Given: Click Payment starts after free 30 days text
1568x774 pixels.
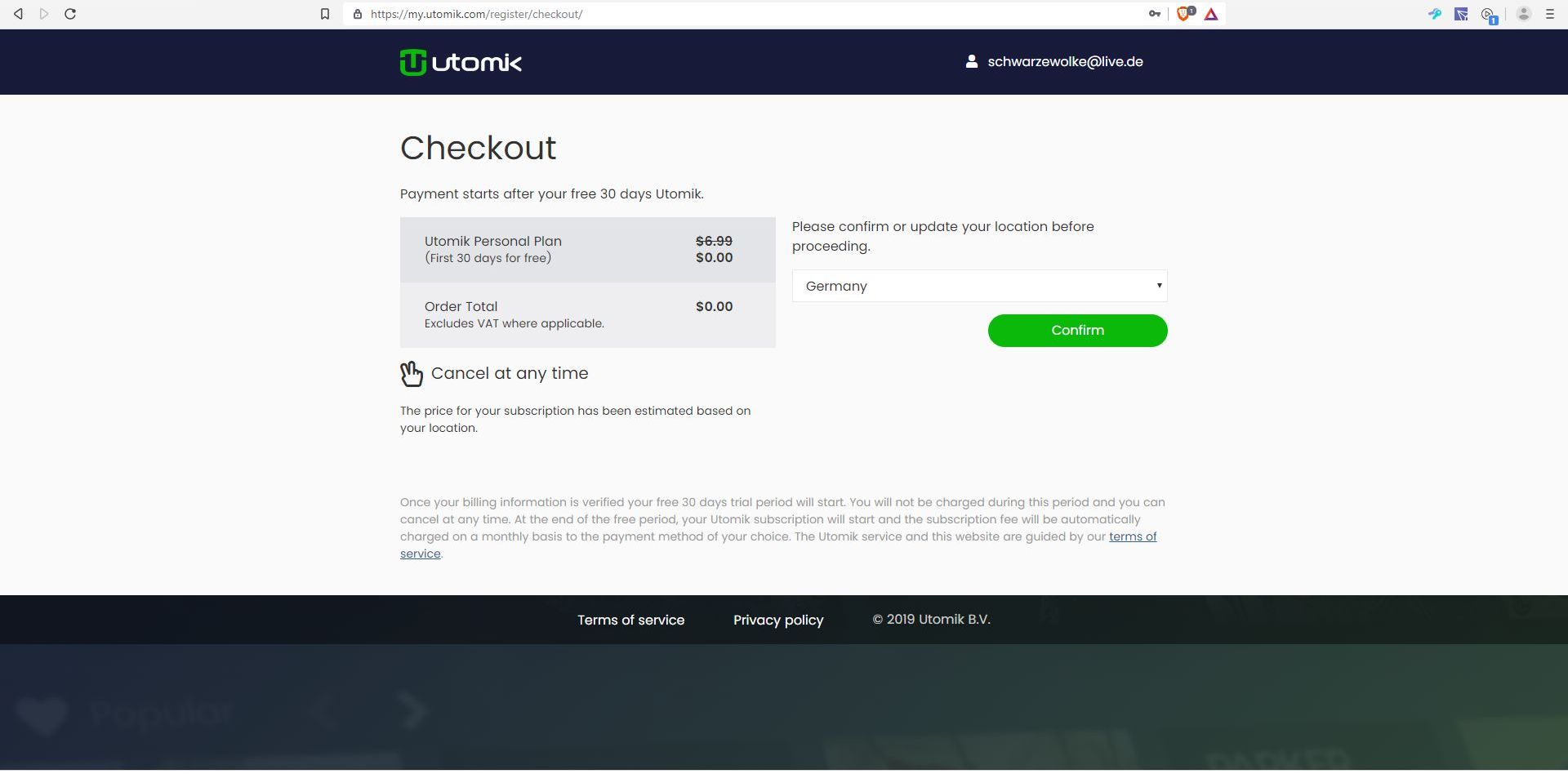Looking at the screenshot, I should (x=552, y=193).
